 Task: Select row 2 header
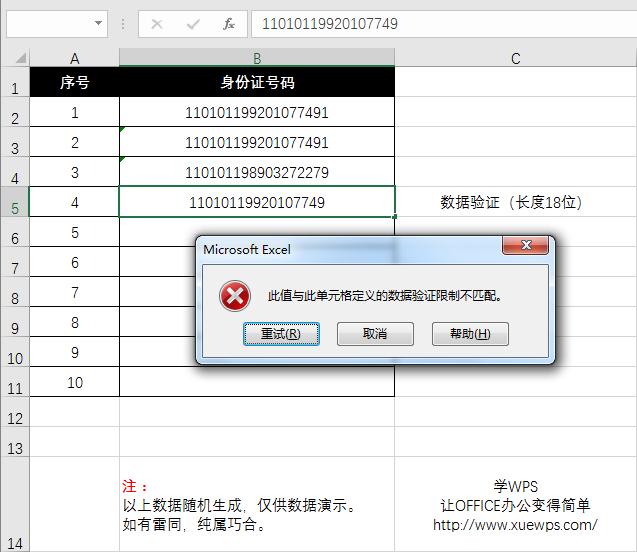tap(15, 112)
